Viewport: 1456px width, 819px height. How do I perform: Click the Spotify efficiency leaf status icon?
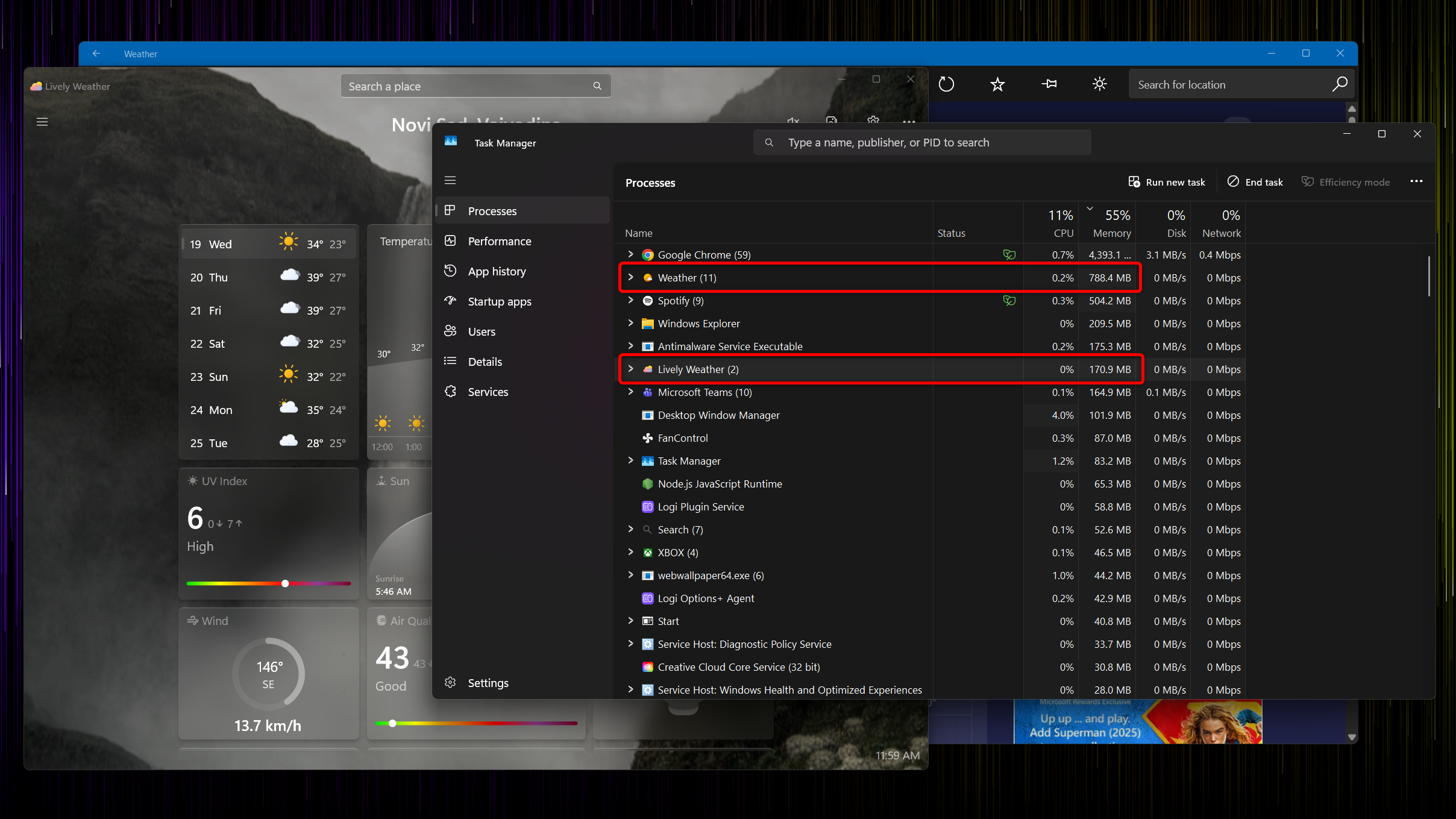pyautogui.click(x=1009, y=301)
